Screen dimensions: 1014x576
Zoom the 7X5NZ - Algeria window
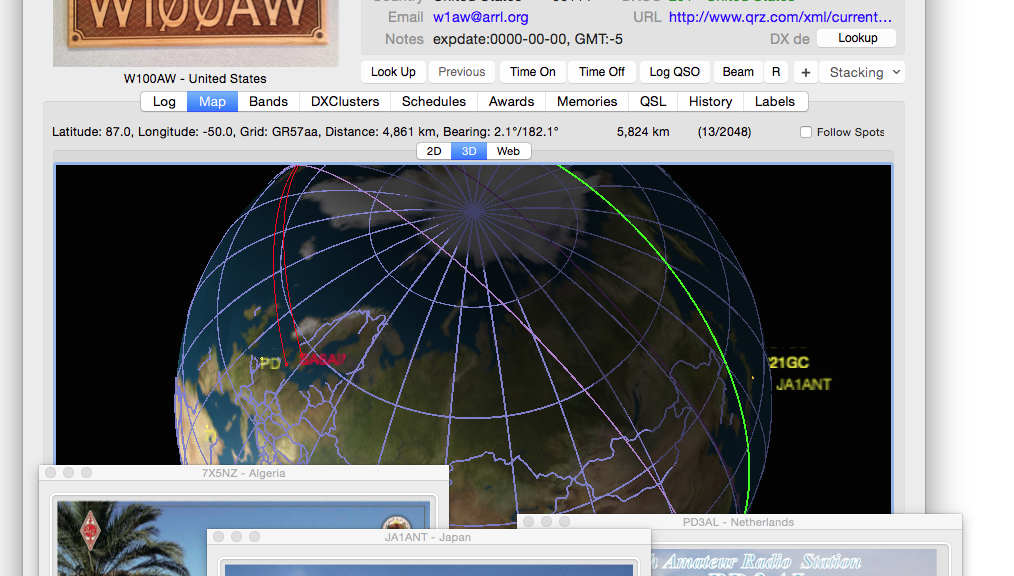coord(87,473)
